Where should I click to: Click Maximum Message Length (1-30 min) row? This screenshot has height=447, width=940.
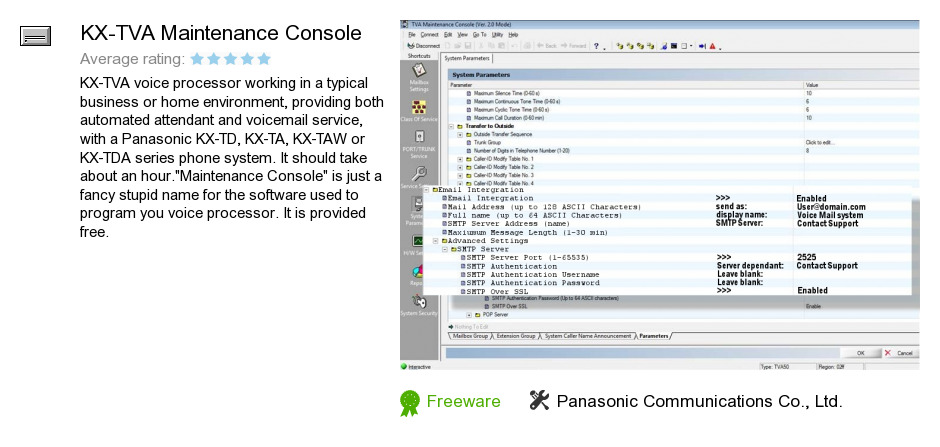click(667, 232)
